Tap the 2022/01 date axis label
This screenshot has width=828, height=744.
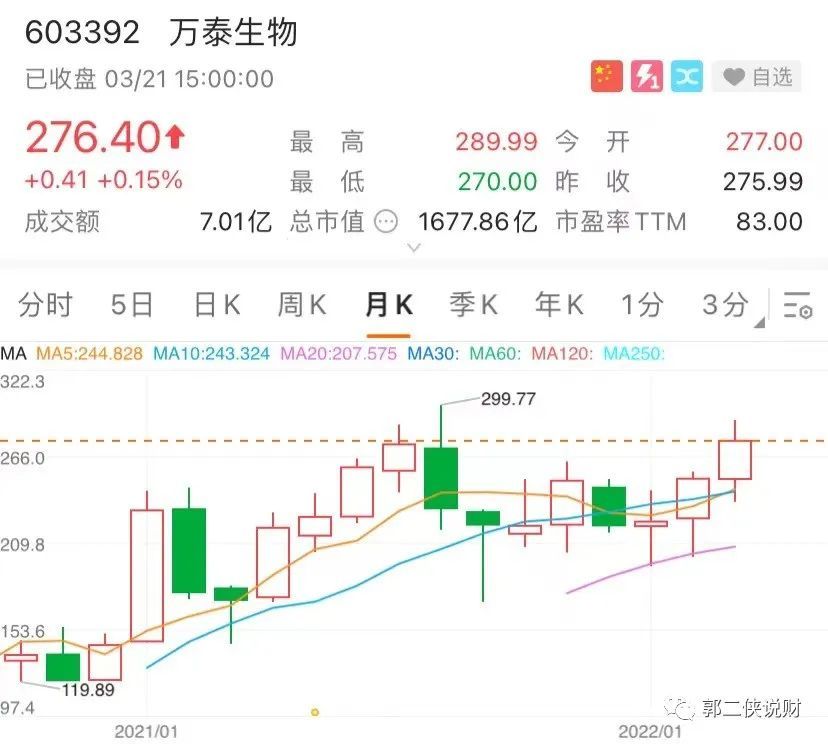tap(650, 732)
